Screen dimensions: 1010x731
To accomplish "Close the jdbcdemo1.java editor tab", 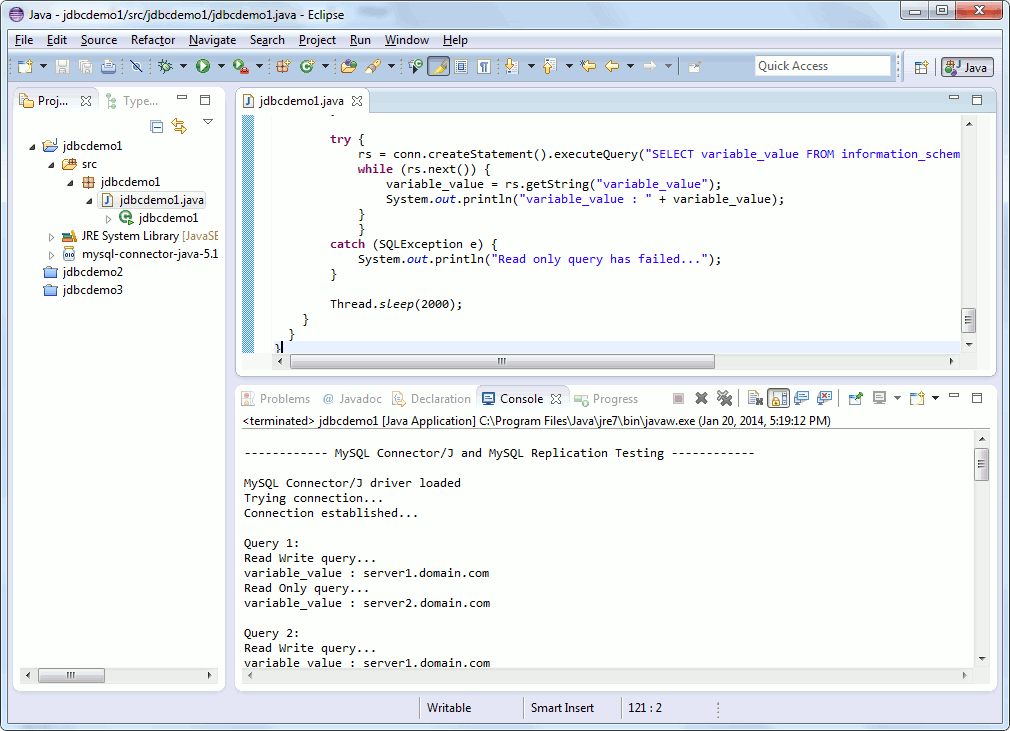I will pos(357,101).
